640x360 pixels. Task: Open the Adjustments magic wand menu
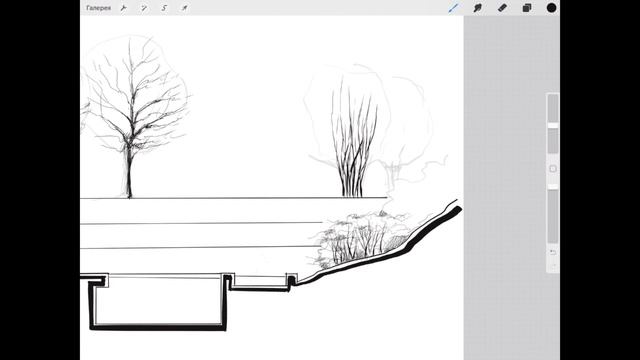coord(144,8)
